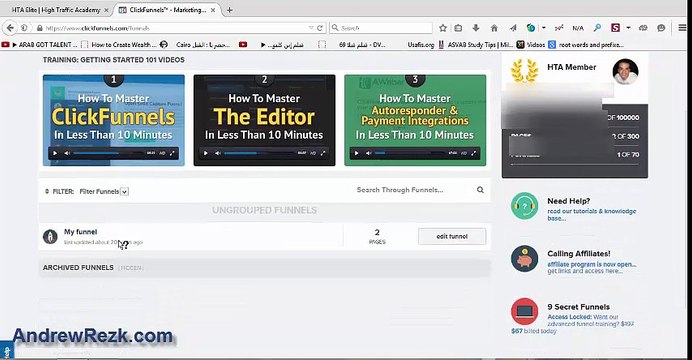This screenshot has width=692, height=360.
Task: Play the Autoresponder & Payment Integrations video
Action: click(357, 153)
